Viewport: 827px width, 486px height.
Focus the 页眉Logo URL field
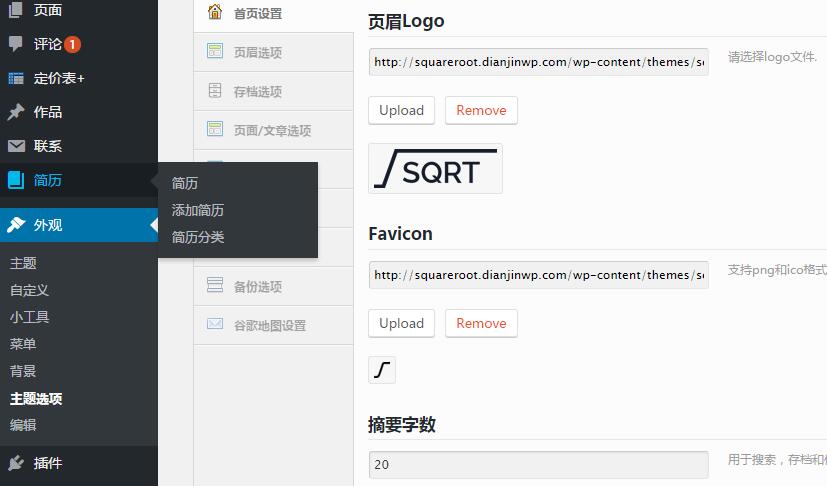[538, 62]
